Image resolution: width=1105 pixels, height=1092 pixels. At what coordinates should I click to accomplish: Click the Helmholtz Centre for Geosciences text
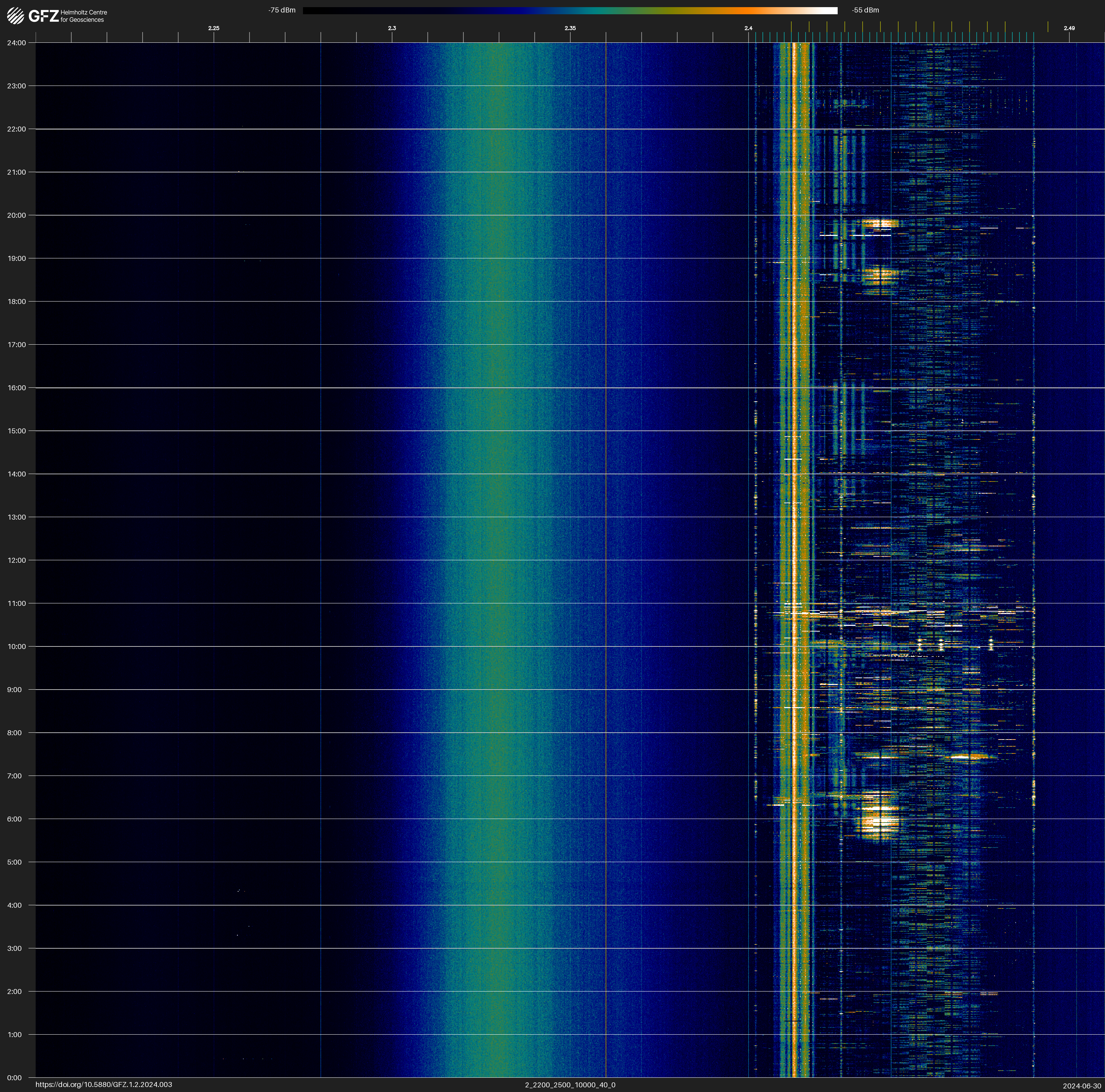tap(83, 16)
